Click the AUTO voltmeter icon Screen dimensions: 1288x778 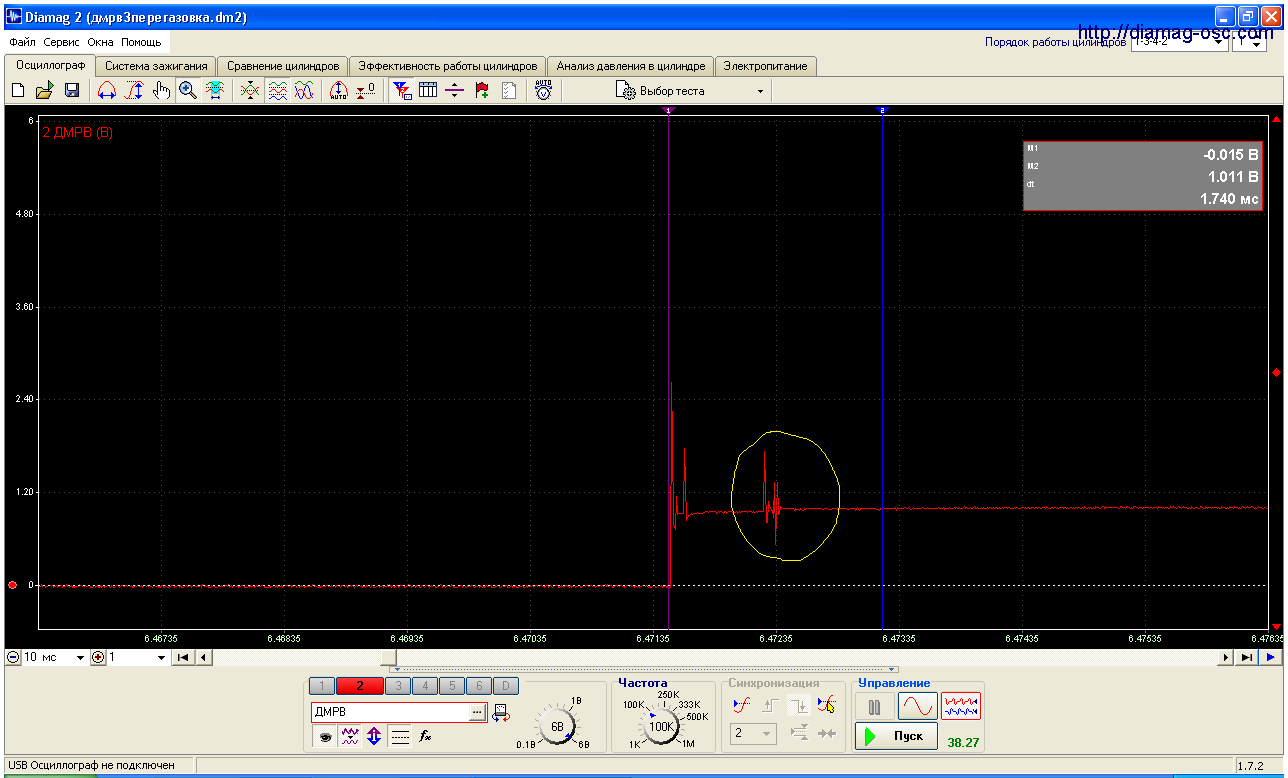543,91
